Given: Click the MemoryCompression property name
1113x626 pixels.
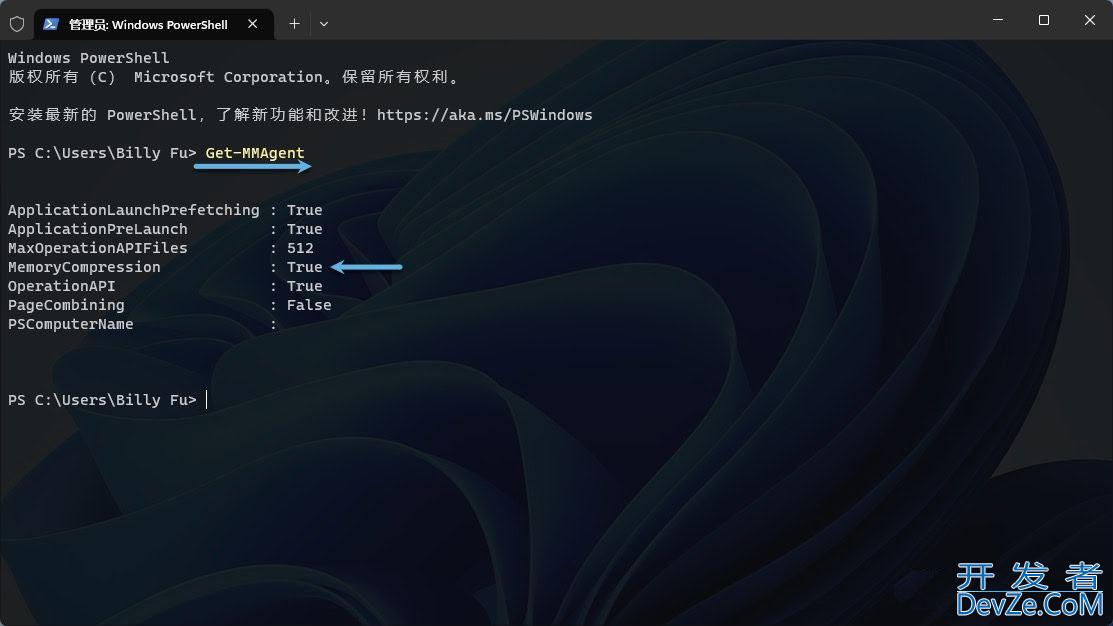Looking at the screenshot, I should (x=84, y=267).
